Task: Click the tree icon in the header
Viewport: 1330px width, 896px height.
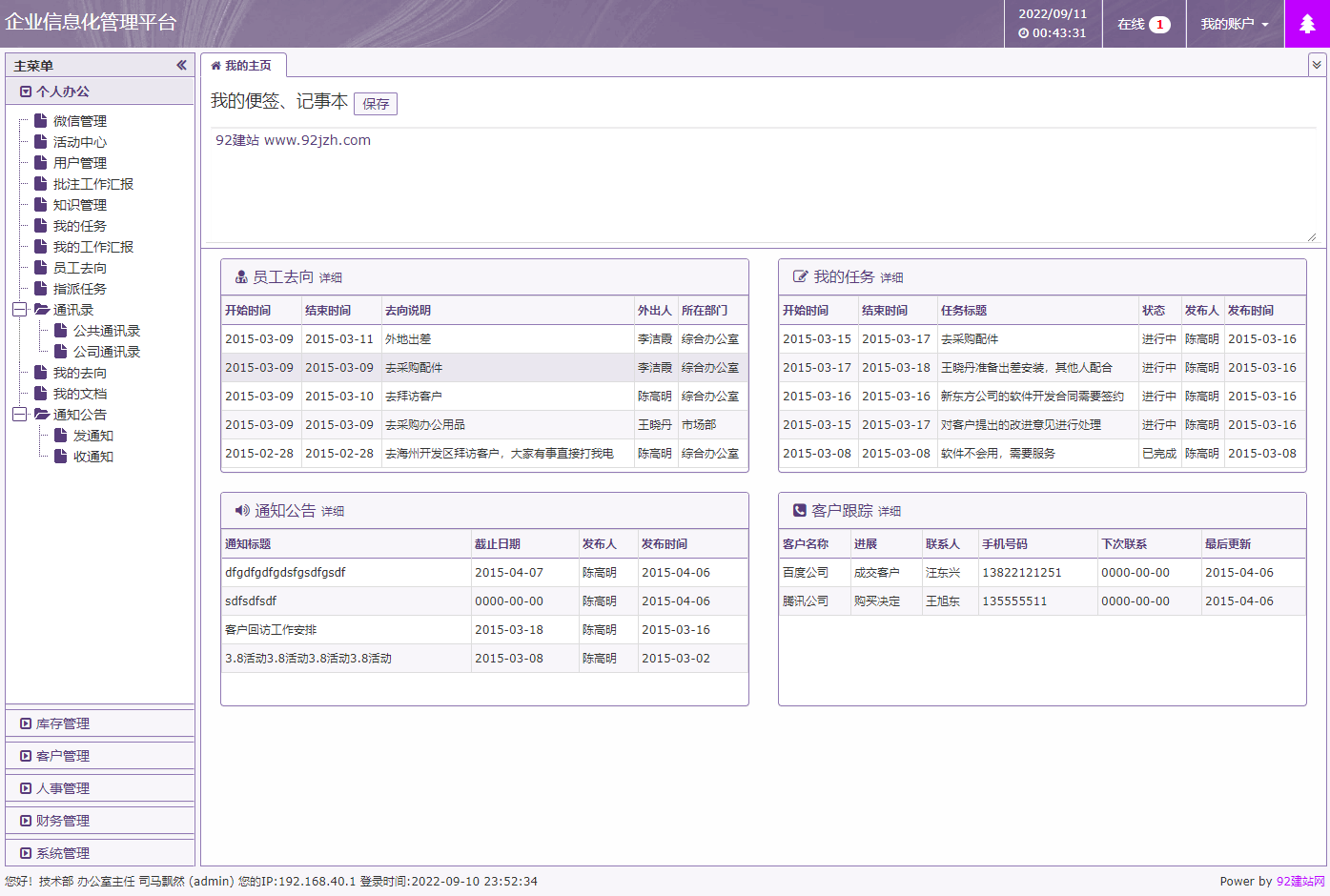Action: [1307, 24]
